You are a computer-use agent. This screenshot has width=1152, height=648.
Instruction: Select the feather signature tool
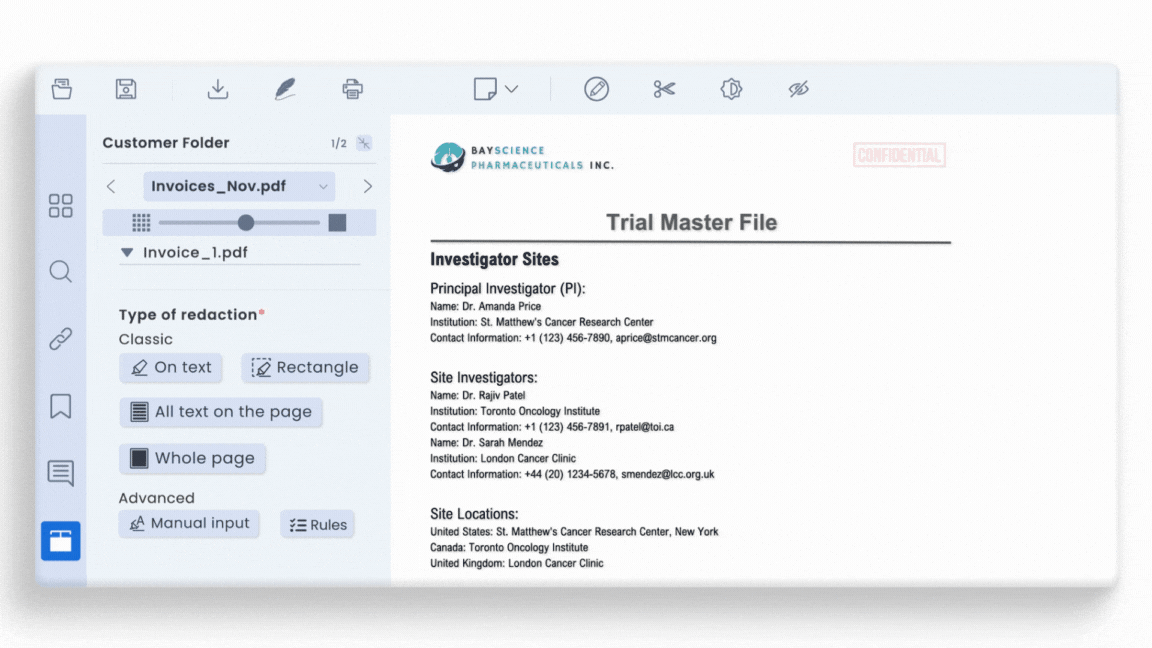pos(285,89)
